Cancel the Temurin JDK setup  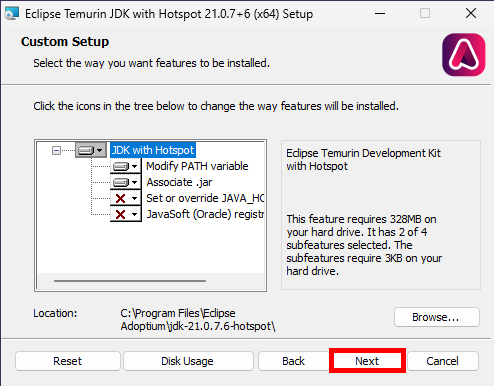443,361
